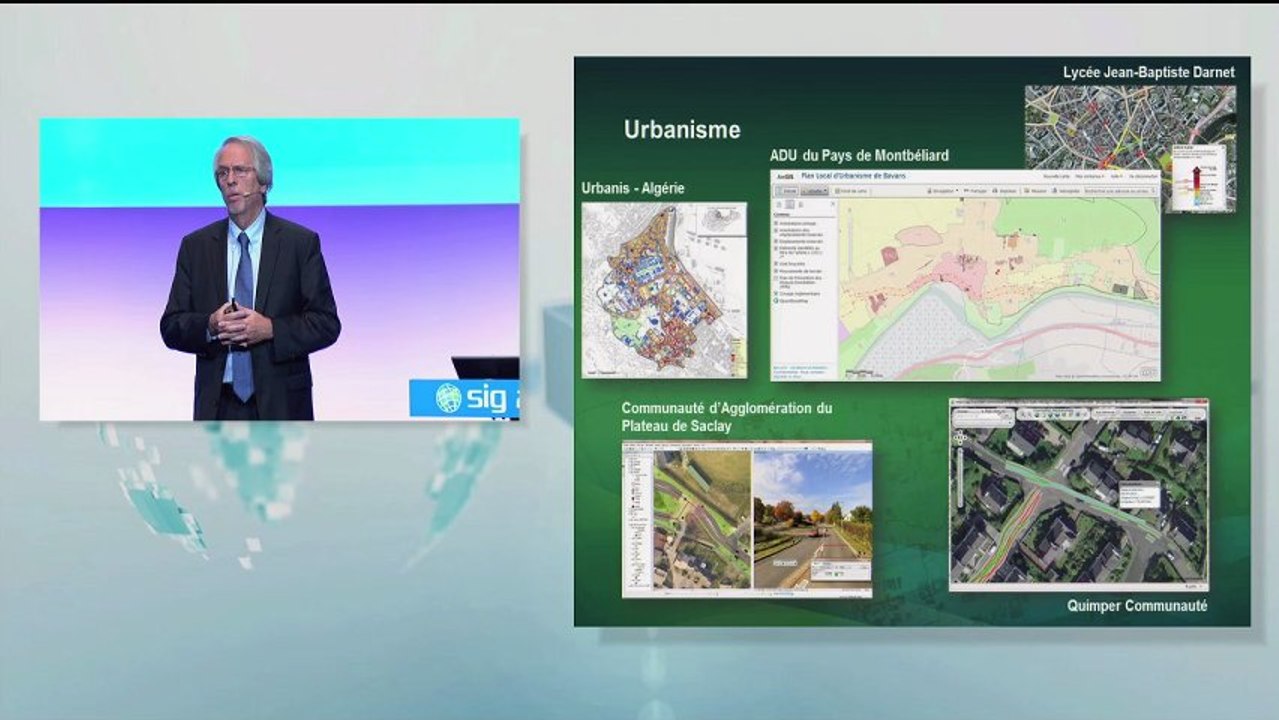Viewport: 1279px width, 720px height.
Task: Click the Lycée Jean-Baptiste Darnet caption
Action: point(1148,72)
